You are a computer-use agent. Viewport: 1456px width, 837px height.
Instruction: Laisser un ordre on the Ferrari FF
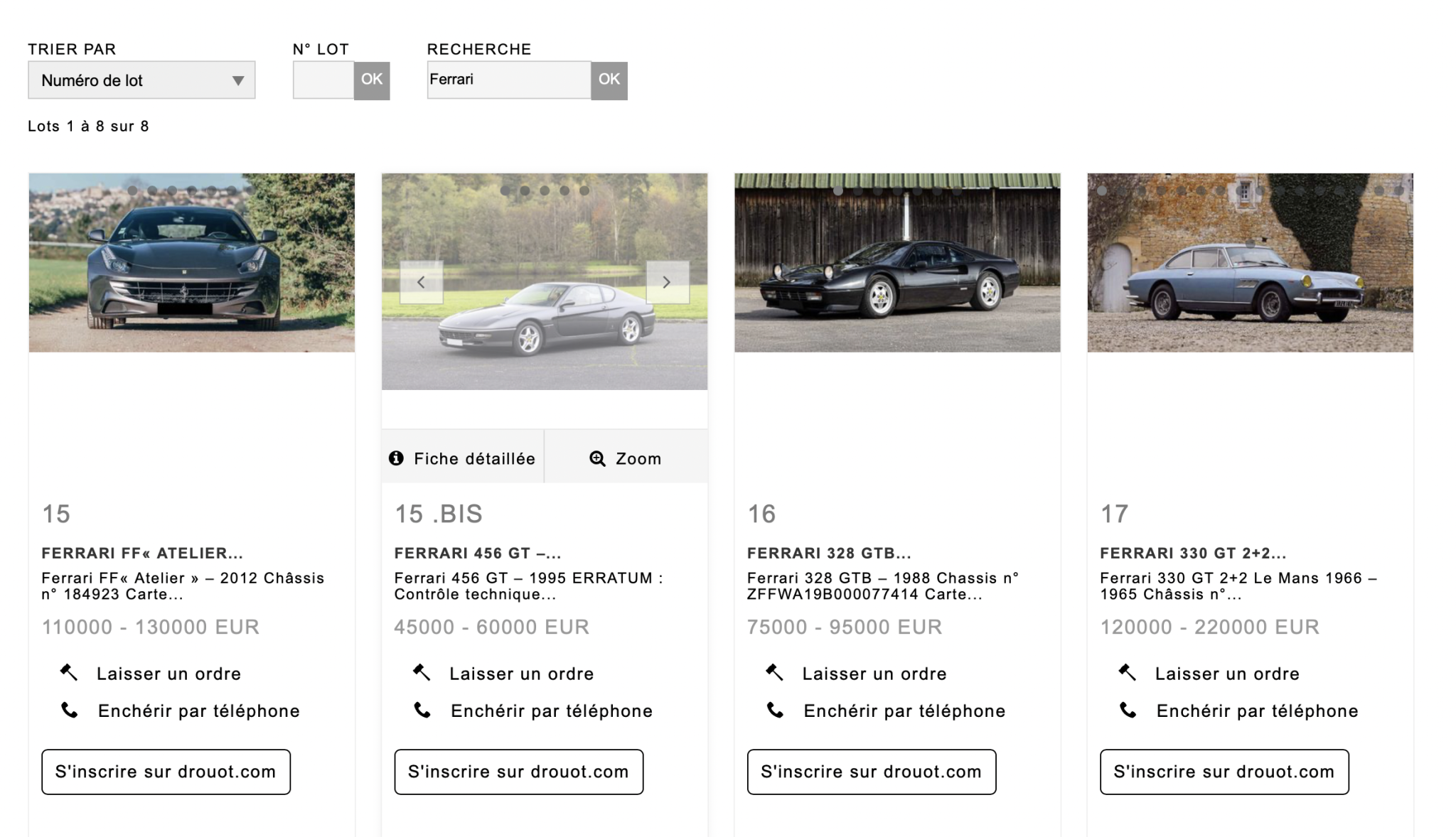(168, 674)
